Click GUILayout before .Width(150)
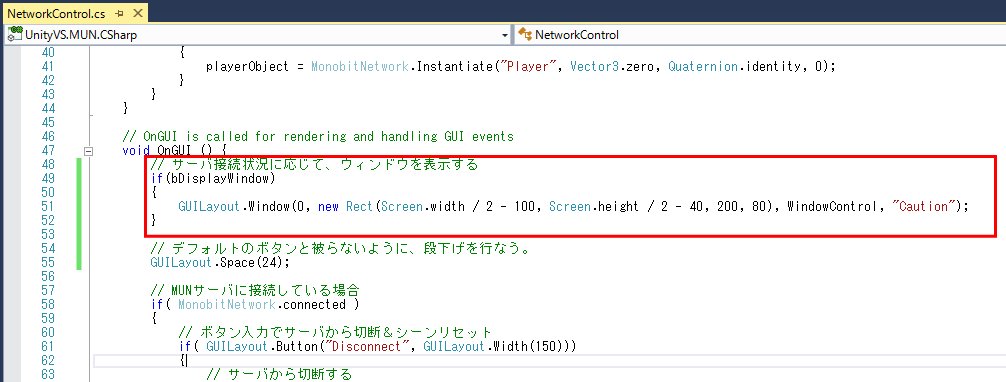Image resolution: width=1006 pixels, height=382 pixels. point(455,347)
